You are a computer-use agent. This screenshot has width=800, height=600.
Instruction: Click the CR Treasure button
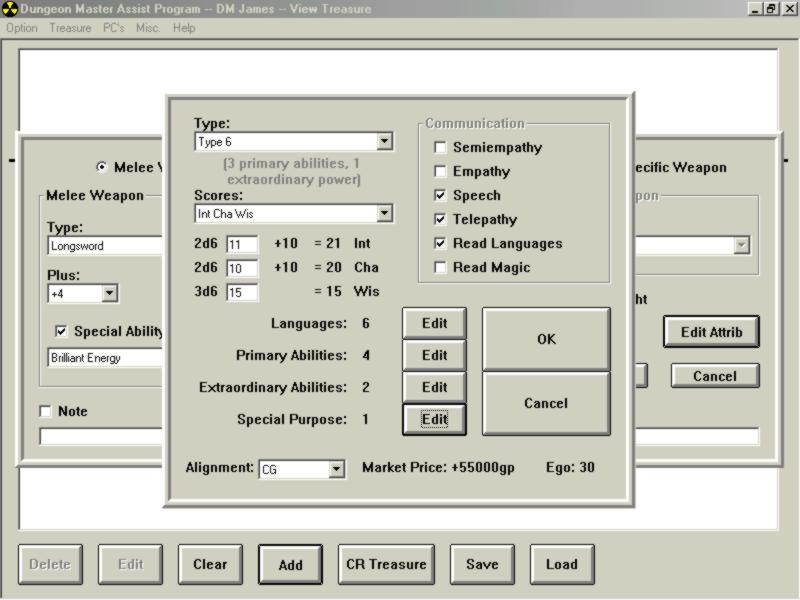(386, 564)
